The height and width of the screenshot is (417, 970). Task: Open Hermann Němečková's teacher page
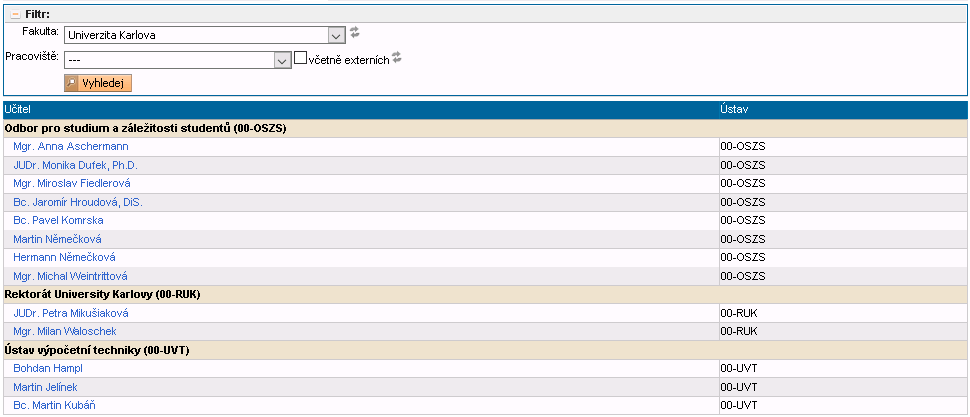64,257
